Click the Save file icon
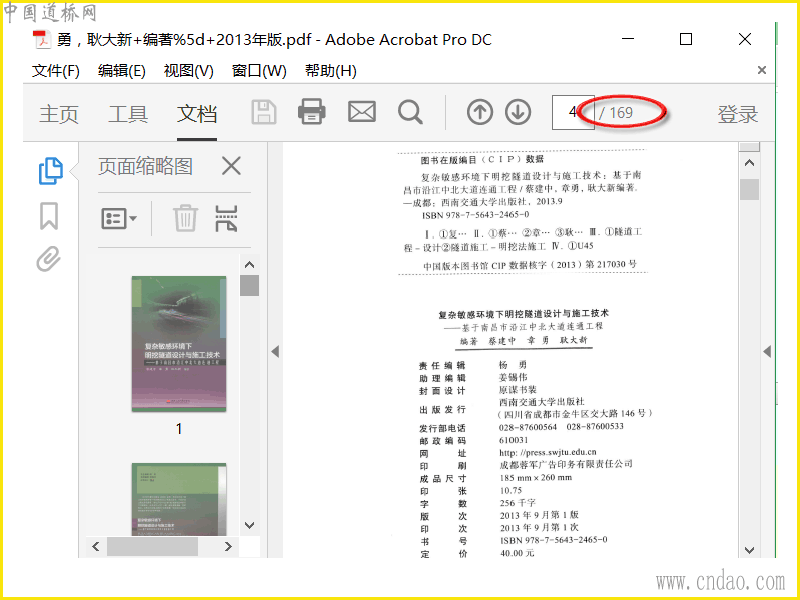Image resolution: width=800 pixels, height=600 pixels. 264,112
